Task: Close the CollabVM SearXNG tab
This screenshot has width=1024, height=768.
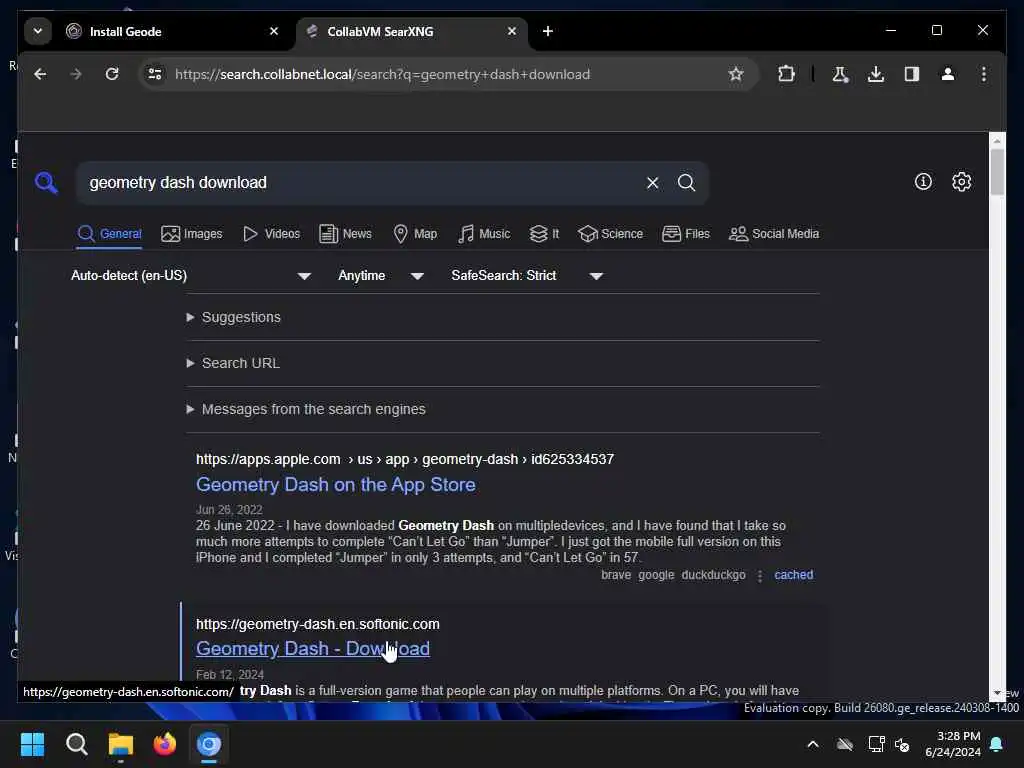Action: click(512, 31)
